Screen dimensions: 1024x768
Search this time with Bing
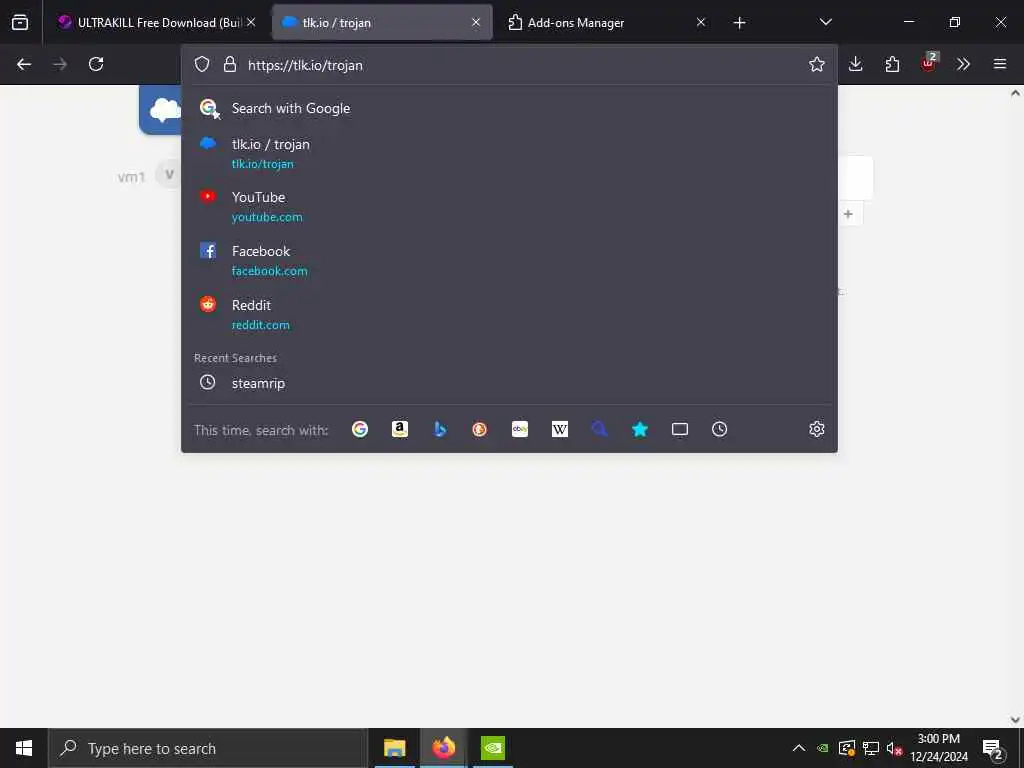440,429
